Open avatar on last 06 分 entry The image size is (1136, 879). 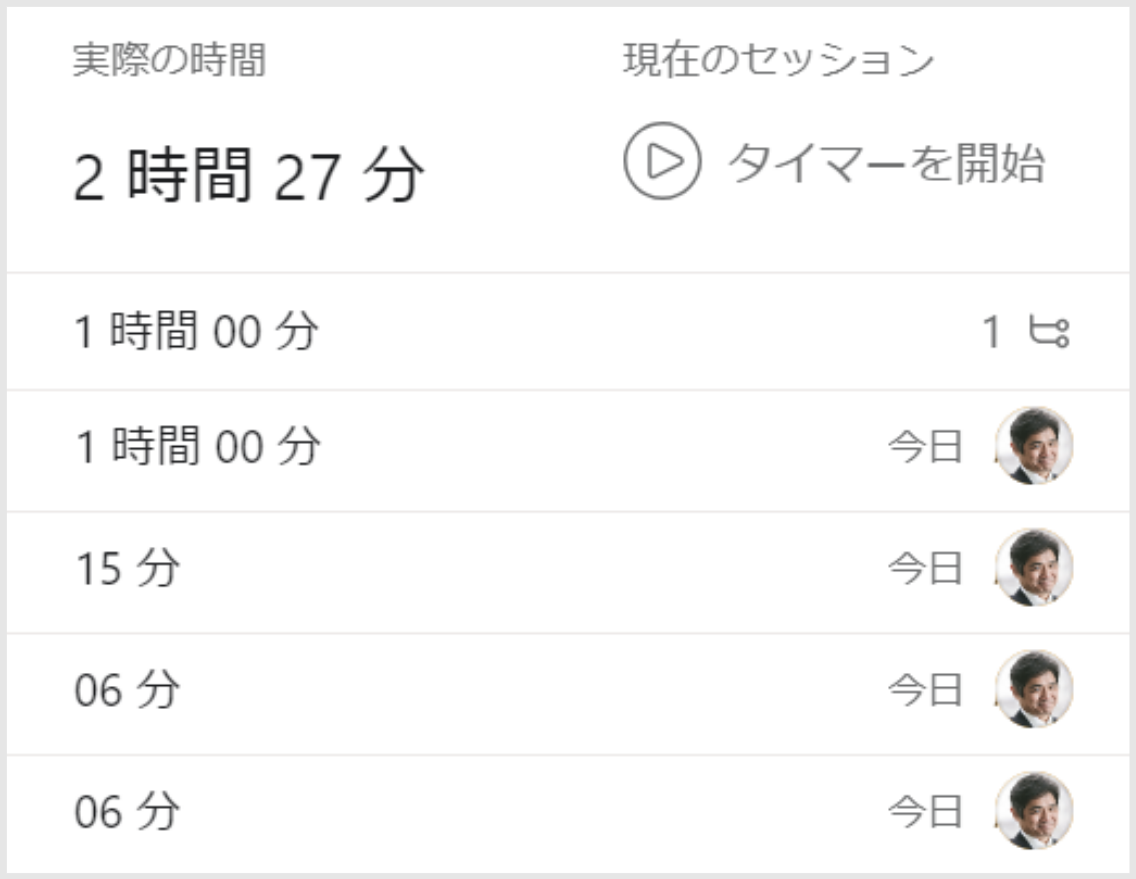click(x=1034, y=811)
